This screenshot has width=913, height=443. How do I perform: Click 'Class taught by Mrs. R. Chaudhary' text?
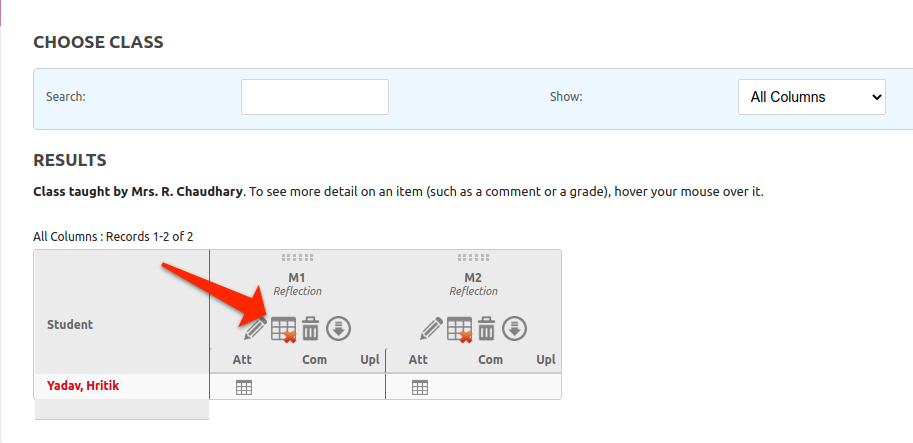click(x=137, y=192)
